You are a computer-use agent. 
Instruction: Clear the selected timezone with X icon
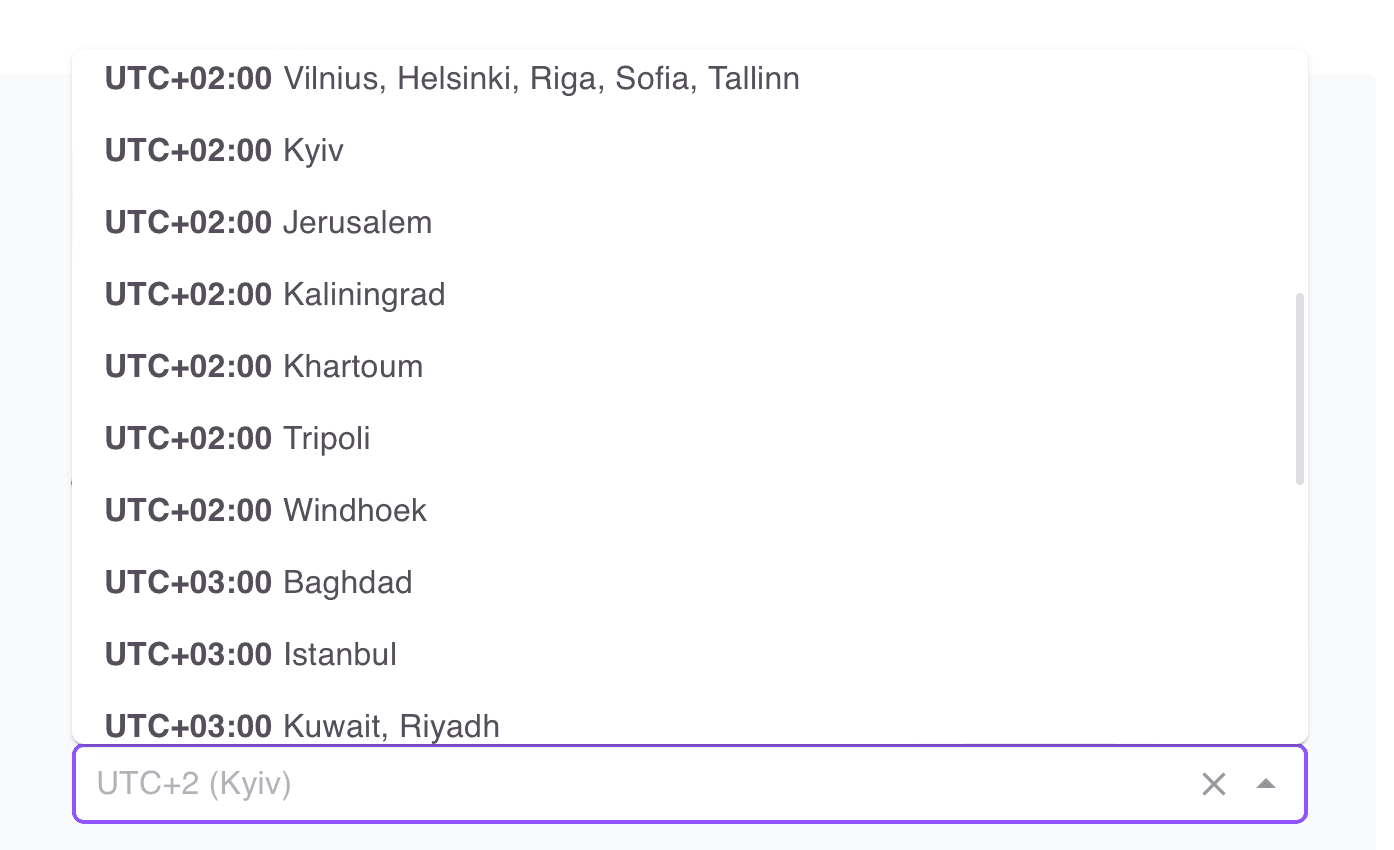[1213, 784]
